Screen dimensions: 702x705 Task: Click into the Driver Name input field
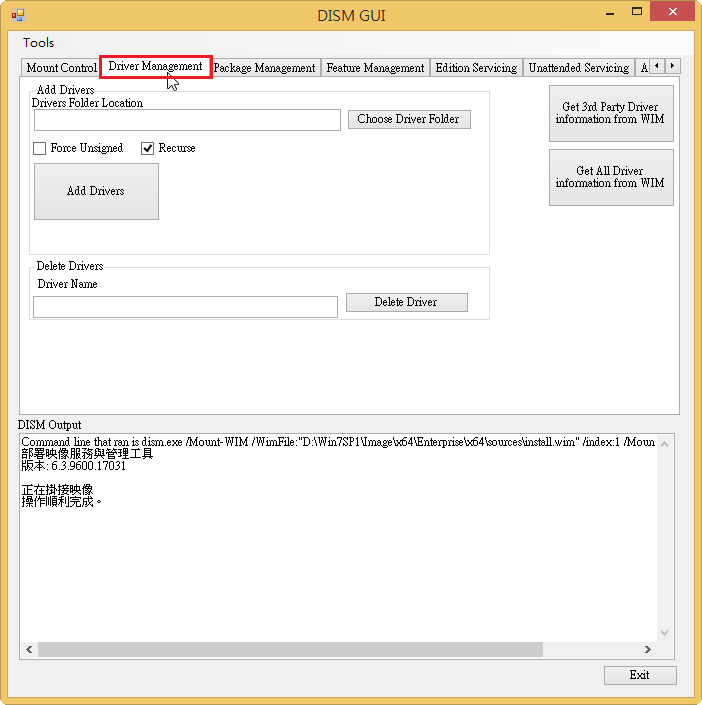tap(185, 307)
